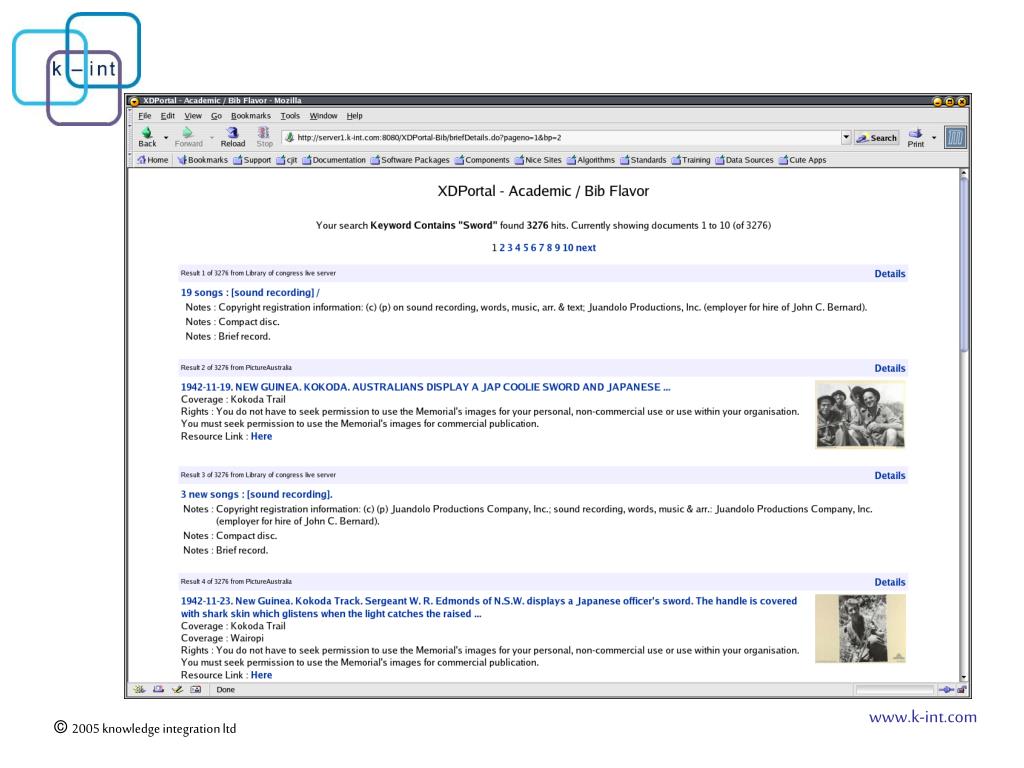Open the Components bookmark folder
1024x768 pixels.
point(482,160)
